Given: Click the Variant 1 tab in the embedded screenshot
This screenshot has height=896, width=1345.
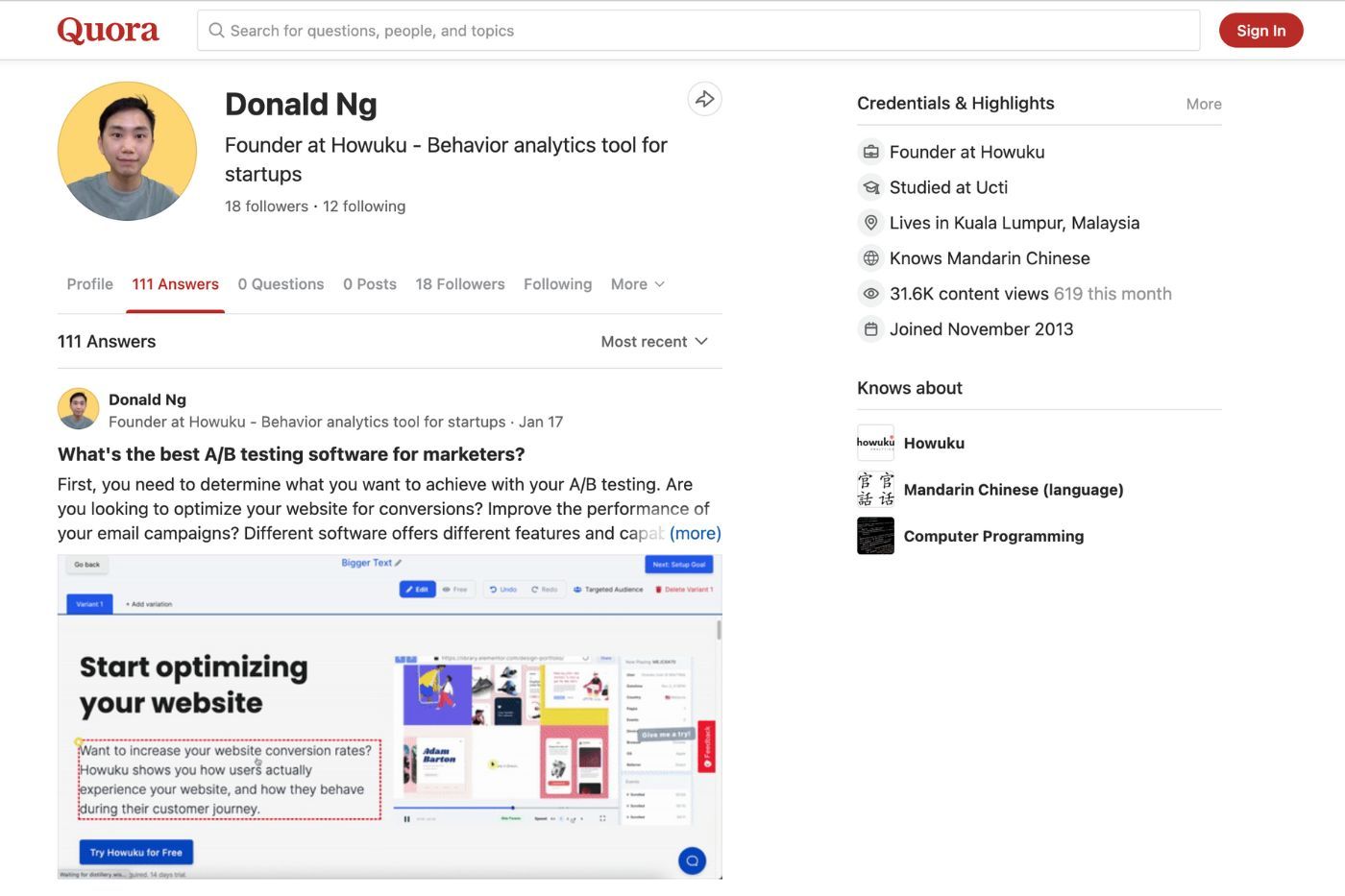Looking at the screenshot, I should pos(89,603).
